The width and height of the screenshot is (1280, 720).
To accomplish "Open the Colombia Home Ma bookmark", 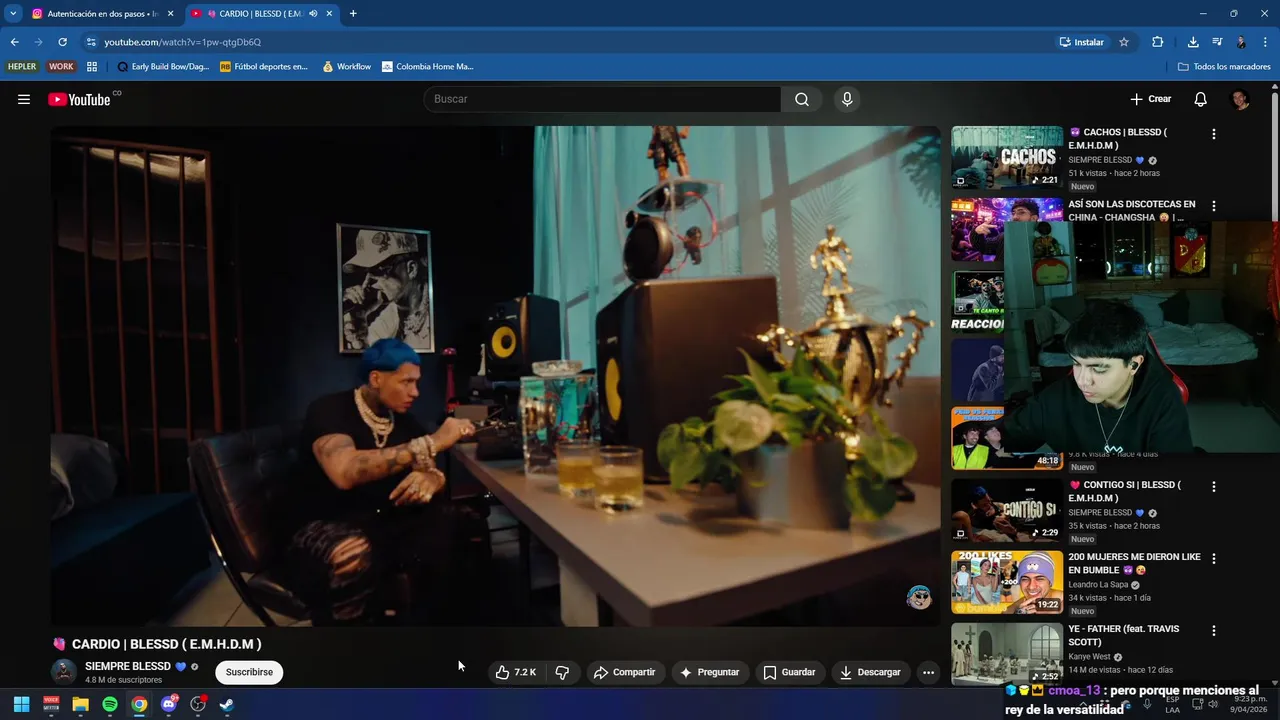I will pyautogui.click(x=428, y=67).
